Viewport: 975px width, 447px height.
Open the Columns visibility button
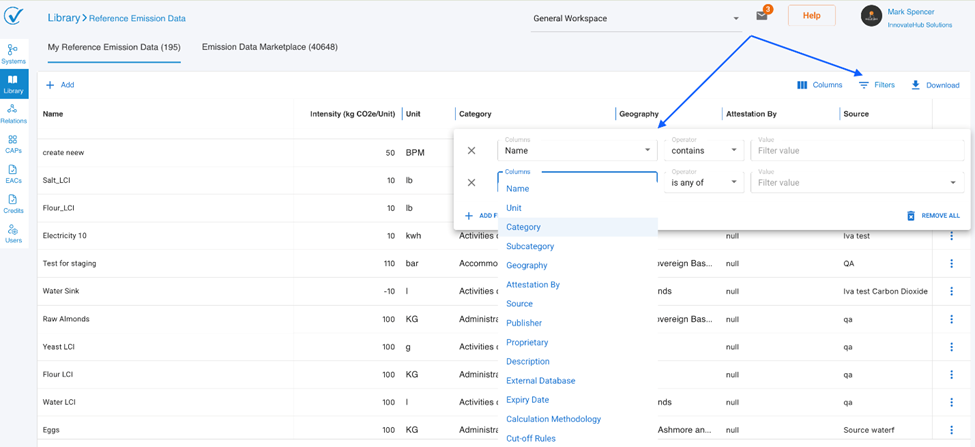[x=819, y=85]
